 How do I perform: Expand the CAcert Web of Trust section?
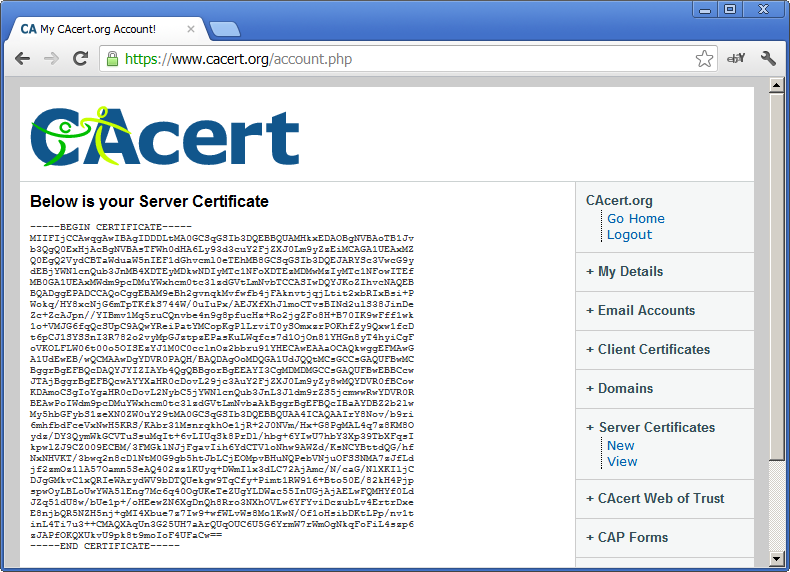[655, 498]
